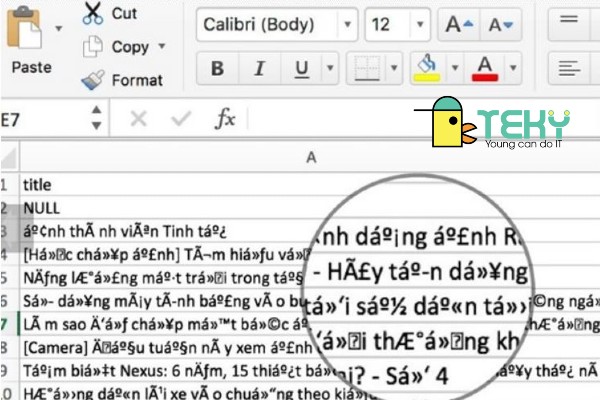Image resolution: width=600 pixels, height=400 pixels.
Task: Select row header 5
Action: click(9, 278)
